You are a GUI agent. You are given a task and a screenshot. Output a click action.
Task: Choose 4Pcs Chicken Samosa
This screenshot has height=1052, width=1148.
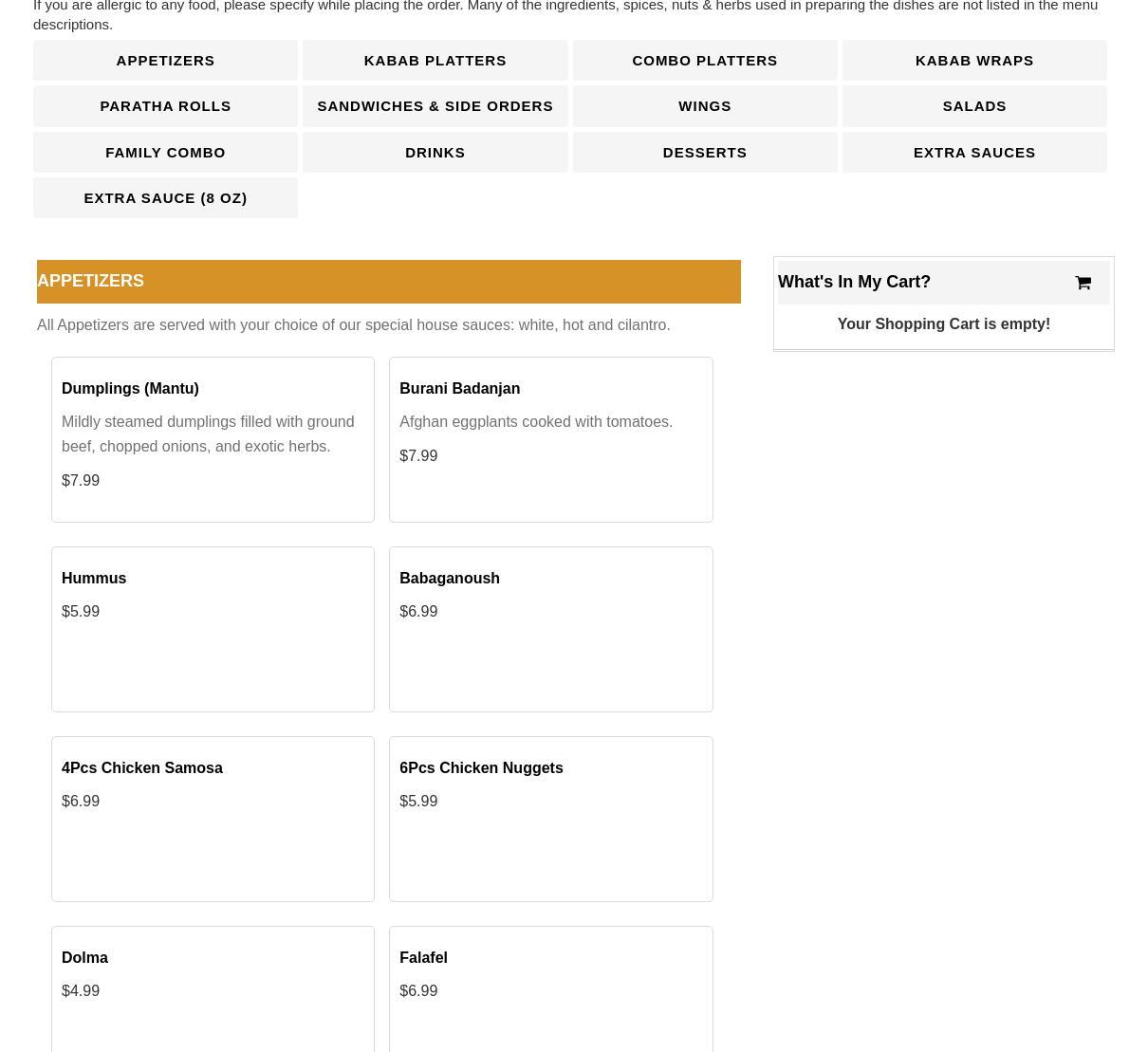click(x=213, y=819)
